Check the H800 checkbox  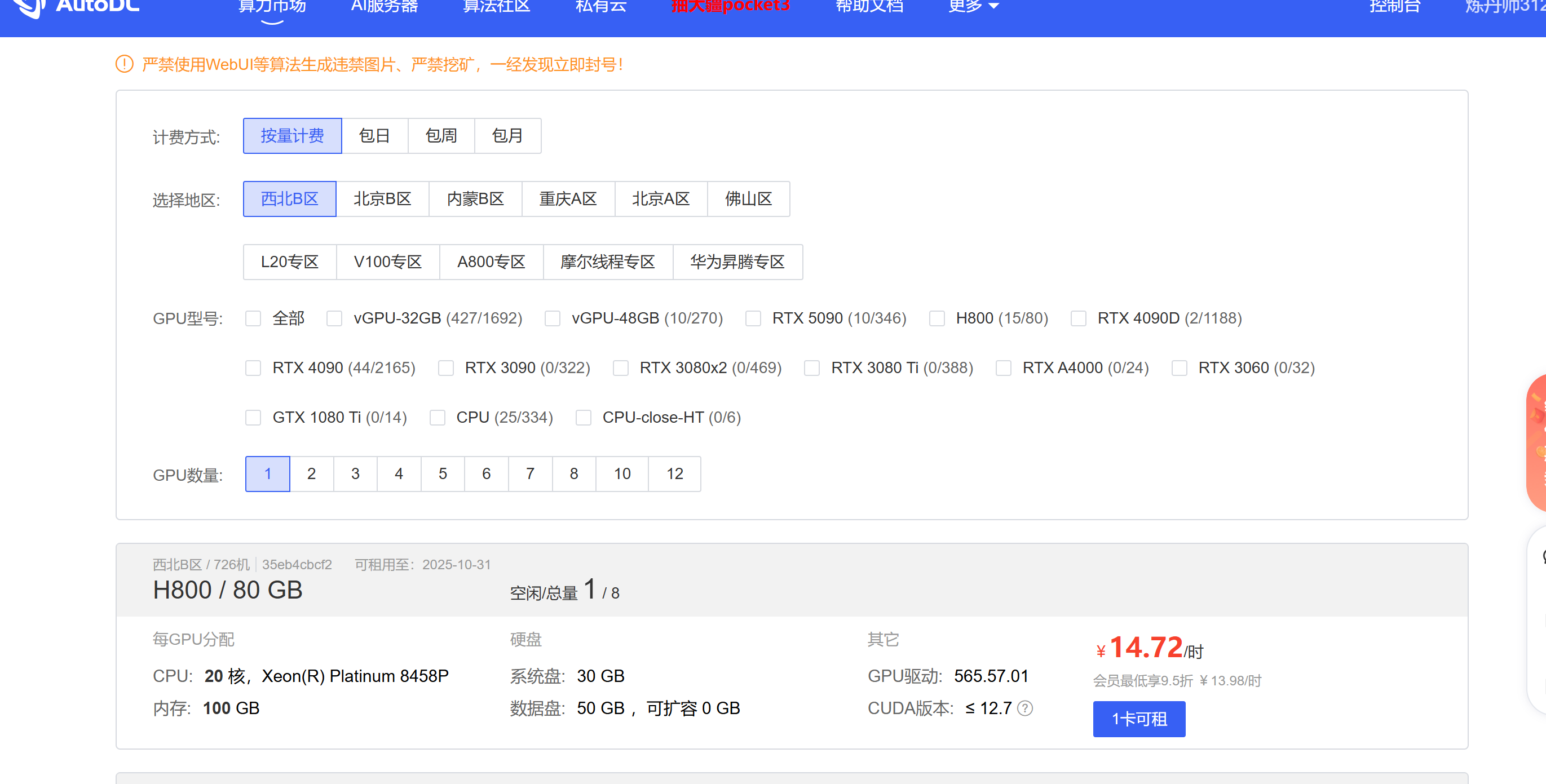click(x=937, y=318)
